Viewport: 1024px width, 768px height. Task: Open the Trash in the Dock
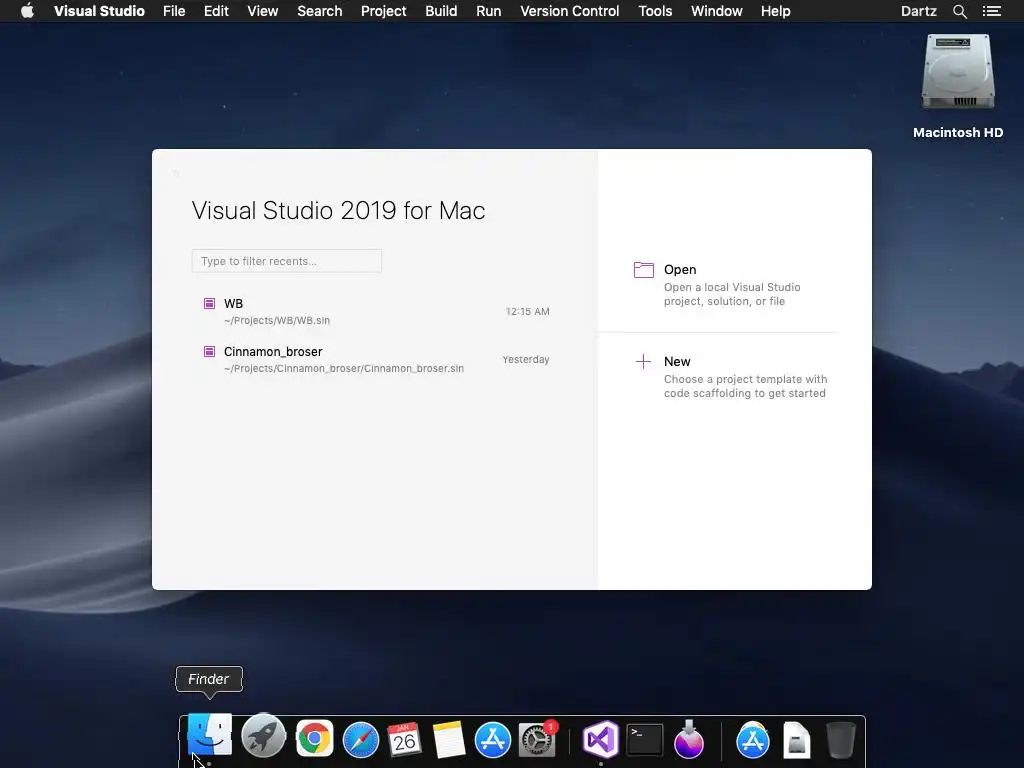[840, 740]
